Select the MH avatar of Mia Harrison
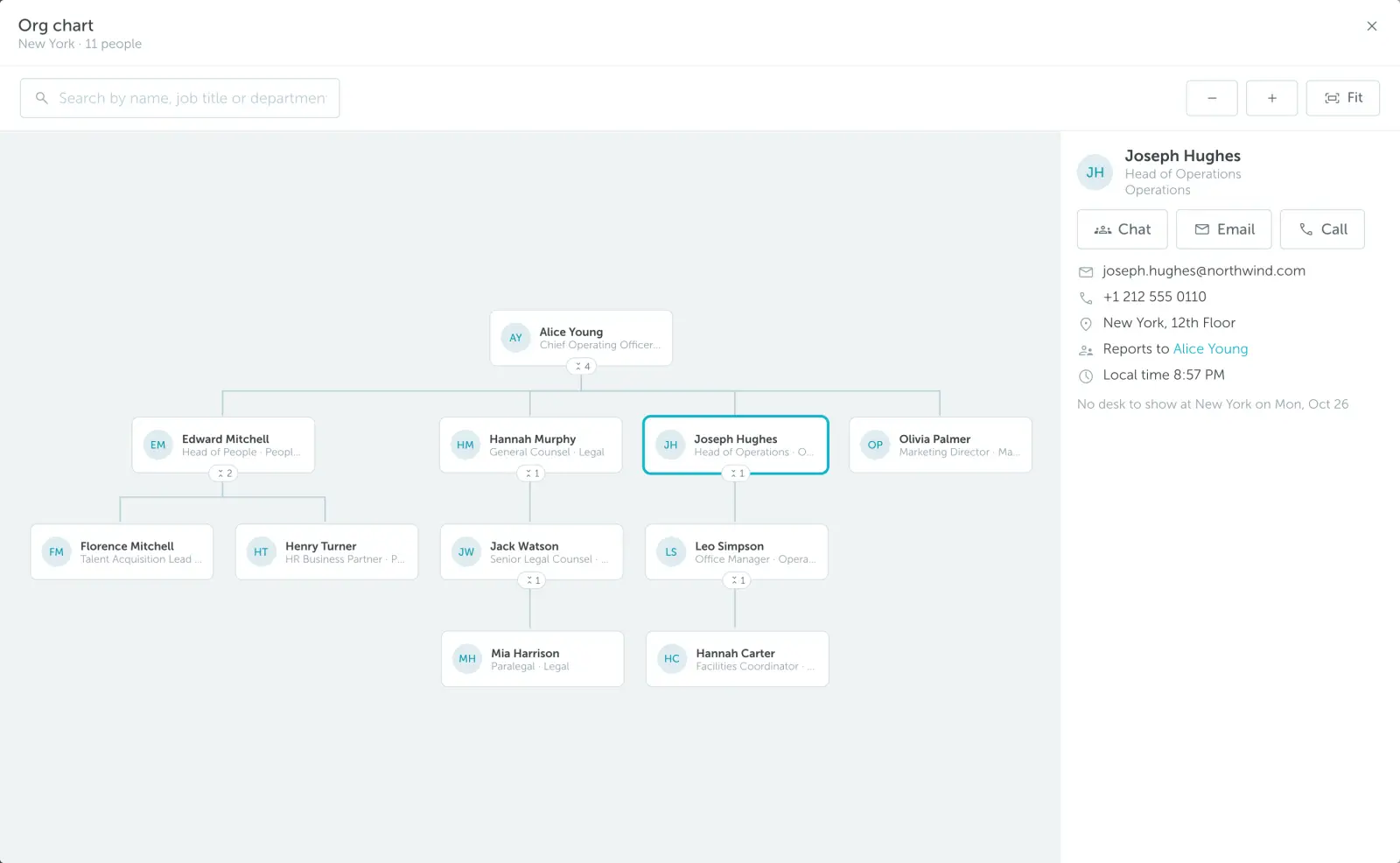The image size is (1400, 863). coord(467,659)
